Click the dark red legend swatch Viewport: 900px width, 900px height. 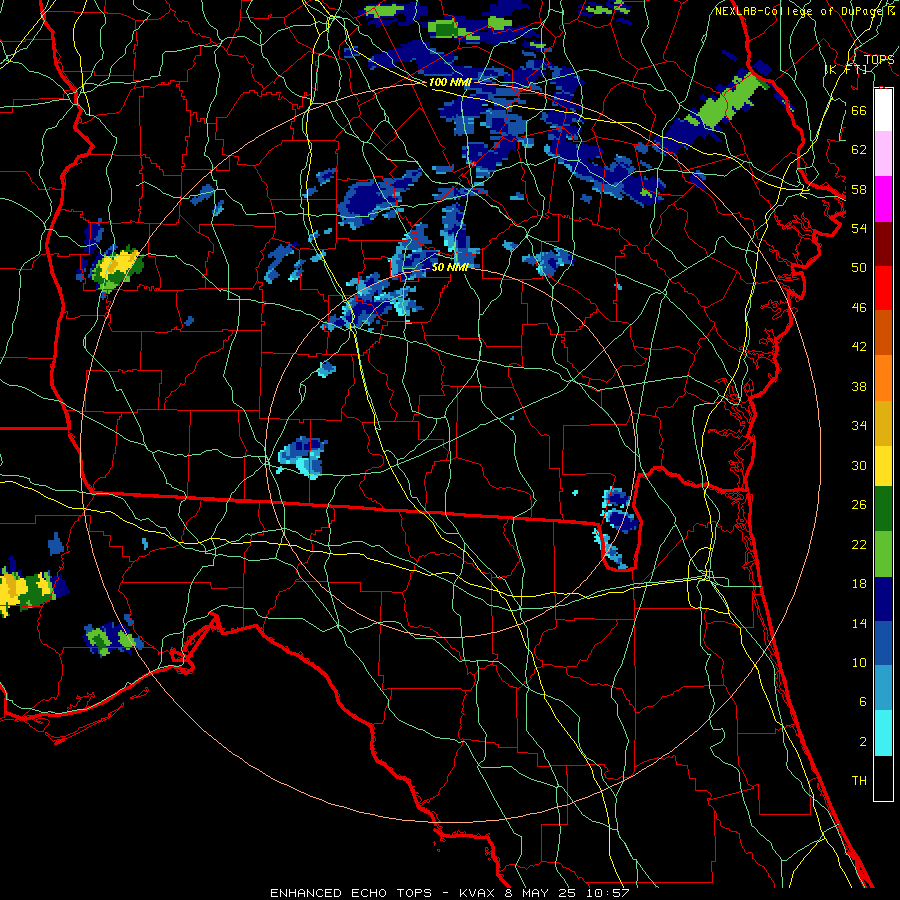click(x=883, y=244)
